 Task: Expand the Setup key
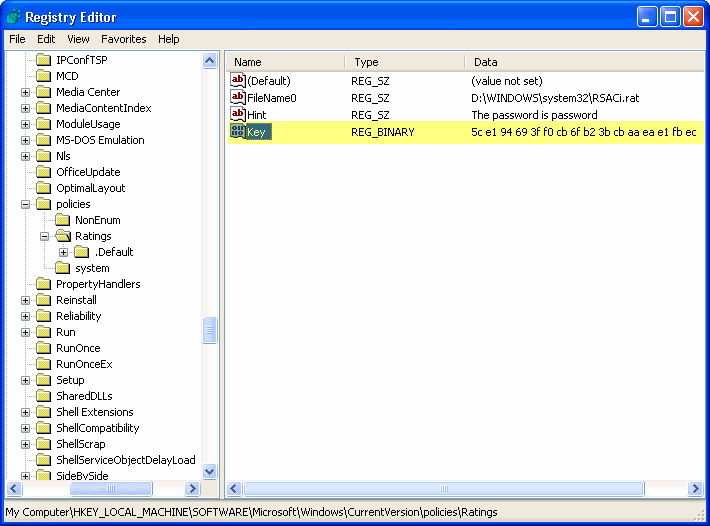[x=25, y=380]
